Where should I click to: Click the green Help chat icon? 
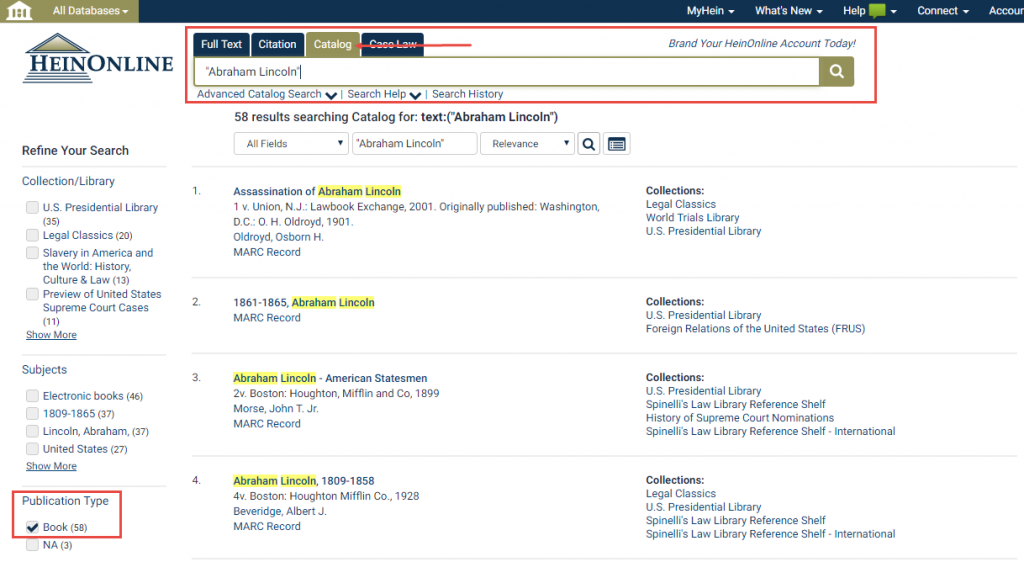(877, 10)
